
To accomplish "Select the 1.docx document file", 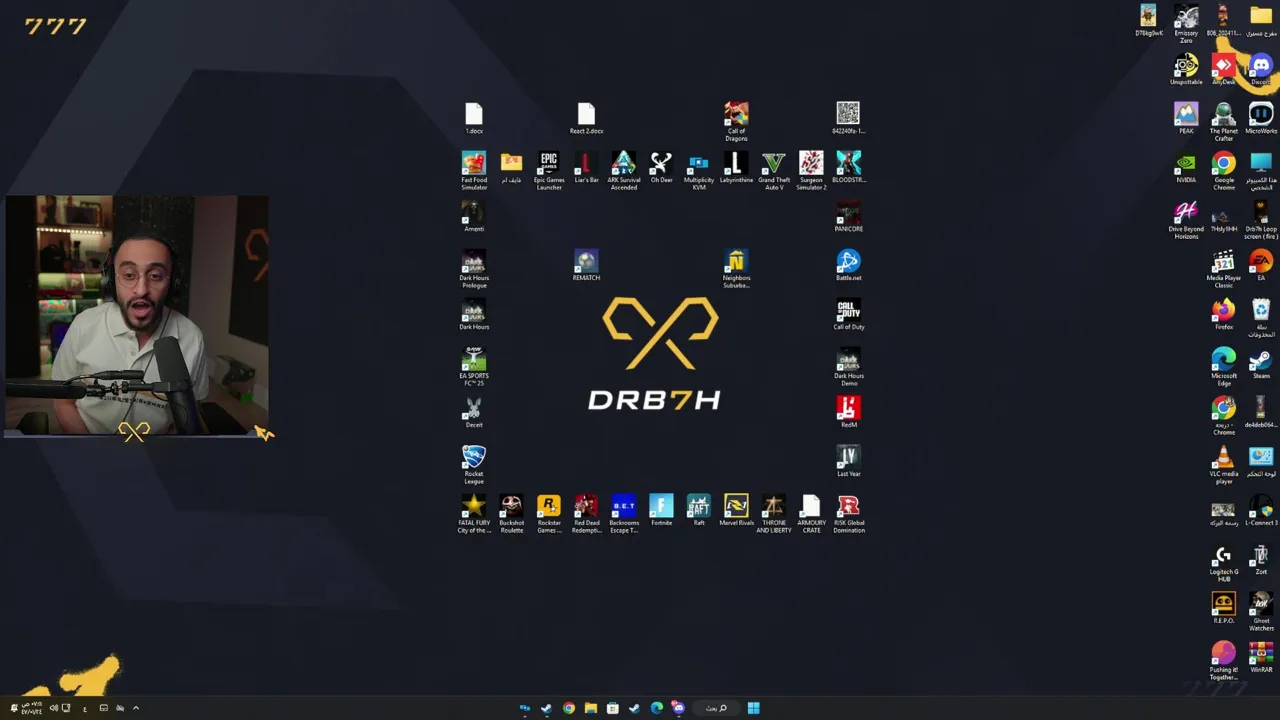I will coord(474,119).
